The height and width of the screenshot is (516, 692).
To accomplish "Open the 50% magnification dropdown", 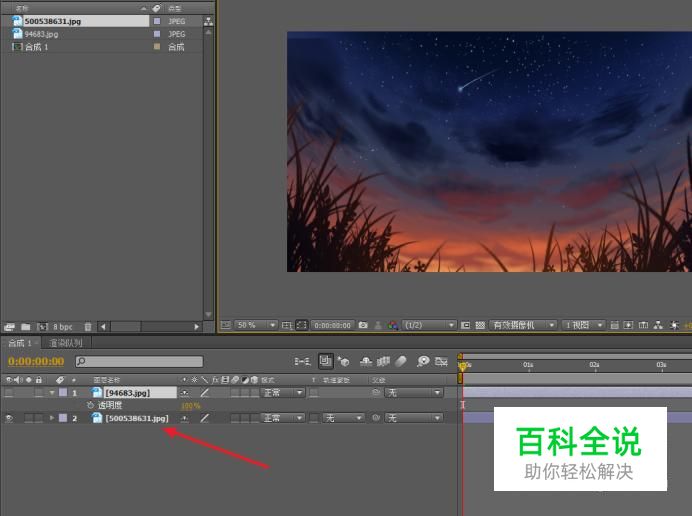I will click(x=255, y=325).
